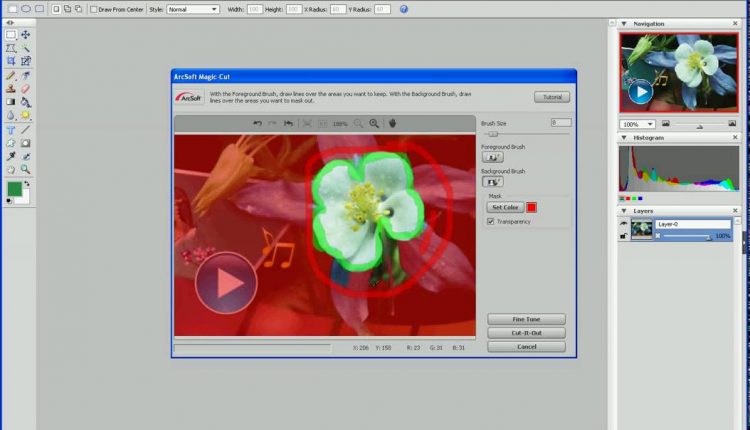The width and height of the screenshot is (750, 430).
Task: Swap foreground and background colors
Action: (x=27, y=184)
